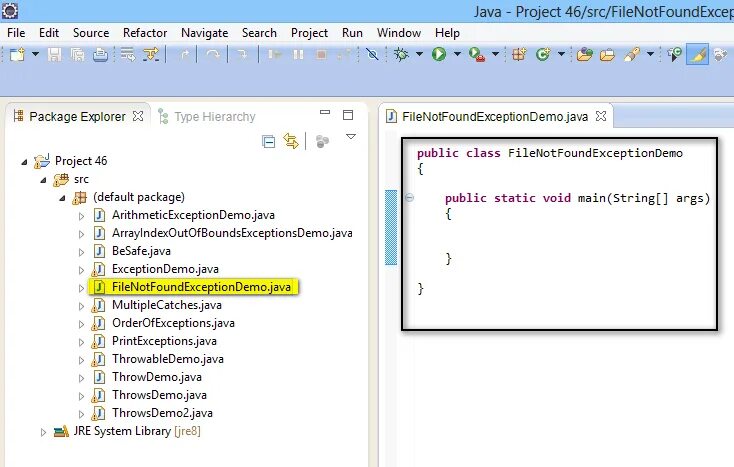Click the Open Task folder icon
The image size is (734, 467).
pos(607,54)
